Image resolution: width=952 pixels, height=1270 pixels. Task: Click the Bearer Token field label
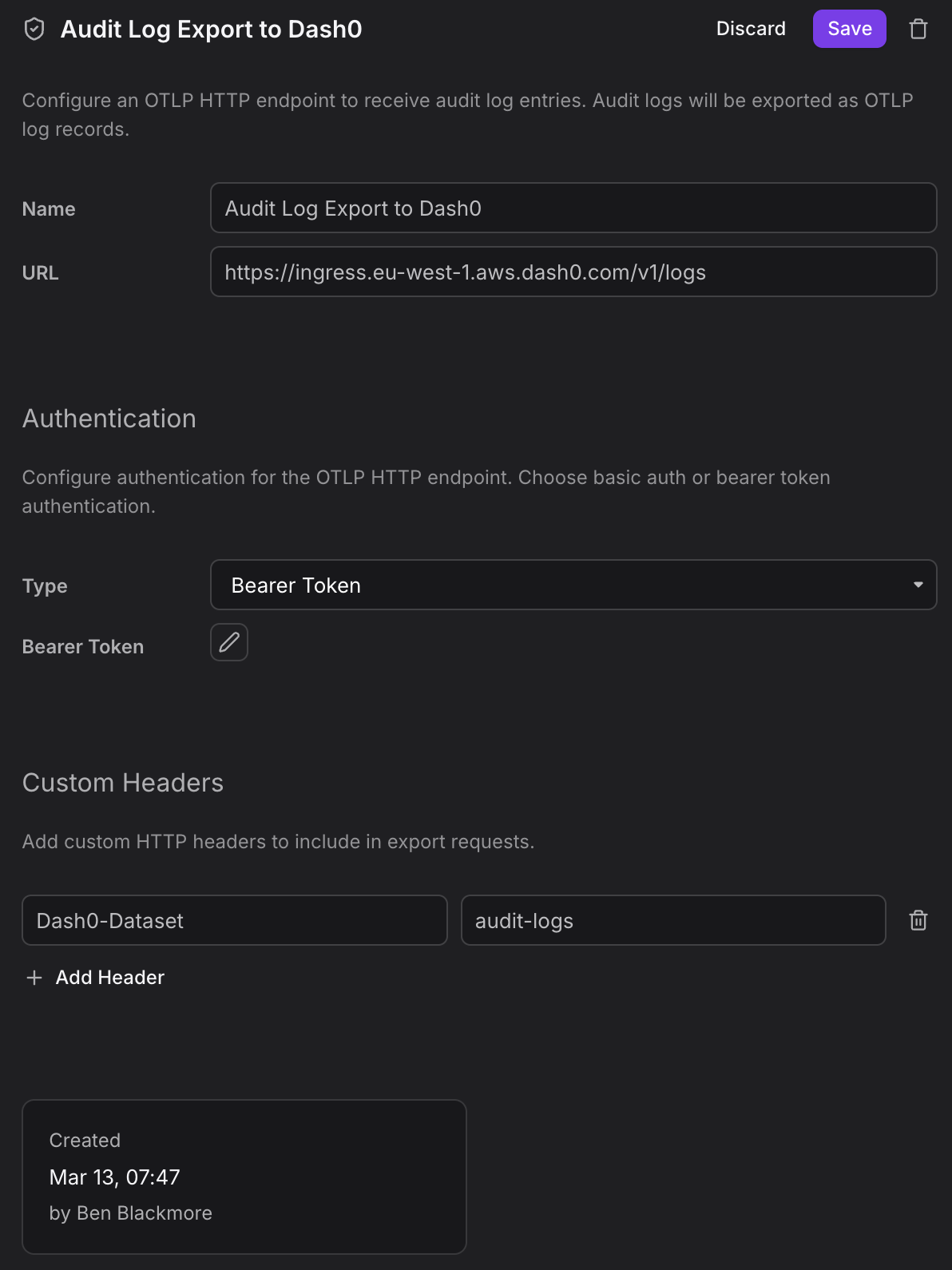(x=83, y=647)
